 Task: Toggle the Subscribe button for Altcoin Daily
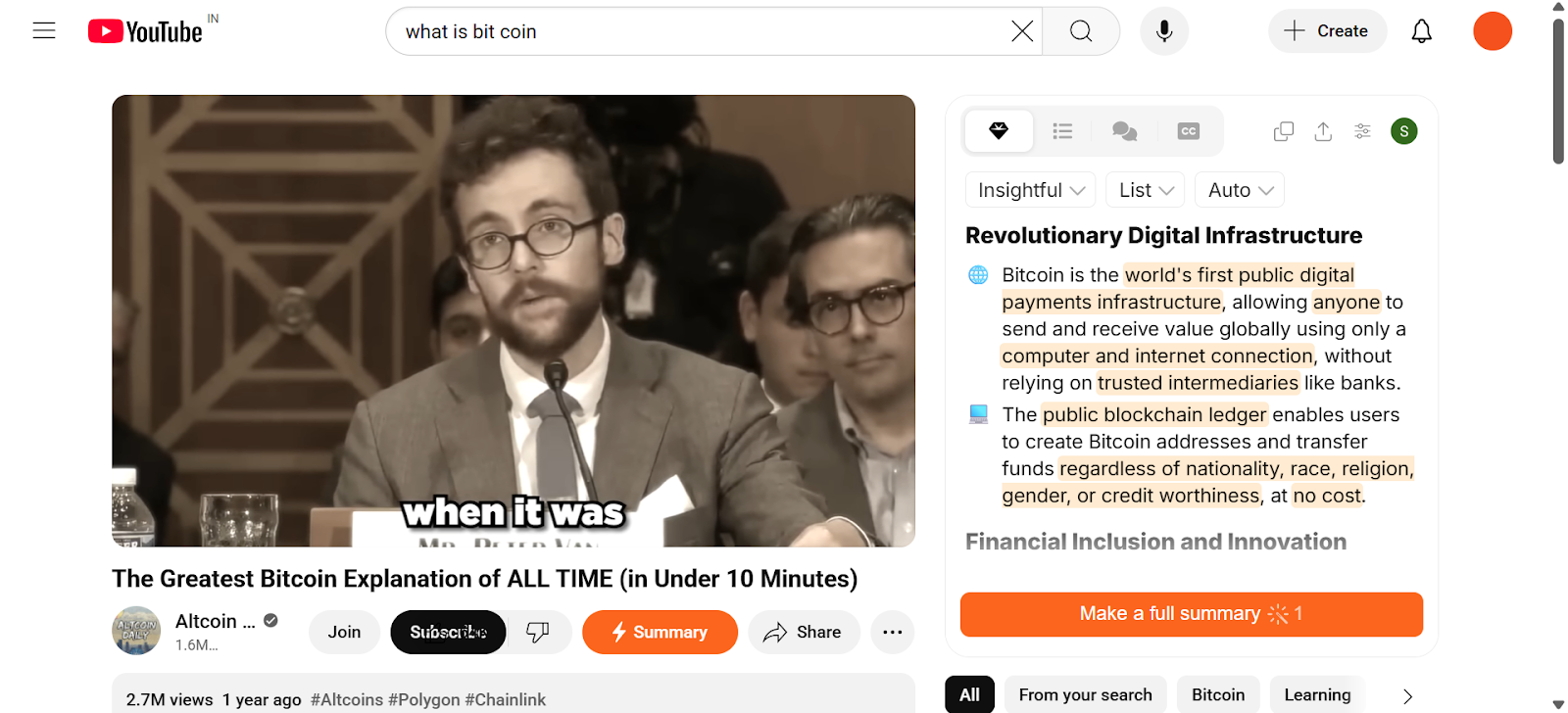tap(448, 632)
